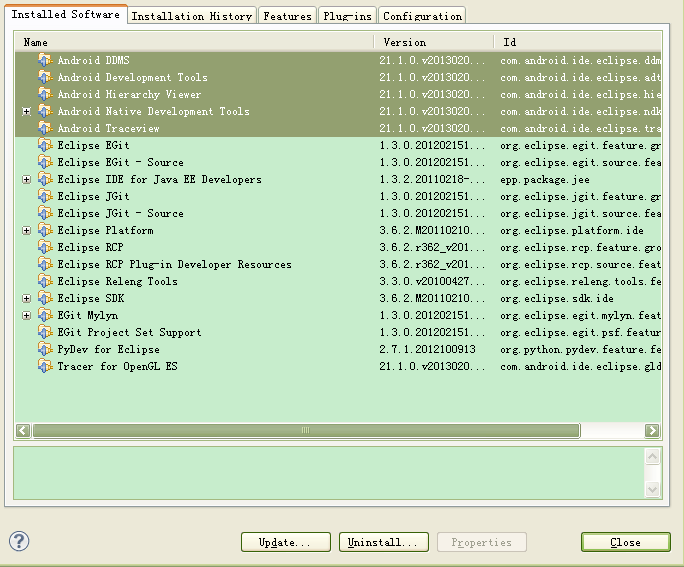Click the Eclipse JGit - Source icon

pos(45,213)
